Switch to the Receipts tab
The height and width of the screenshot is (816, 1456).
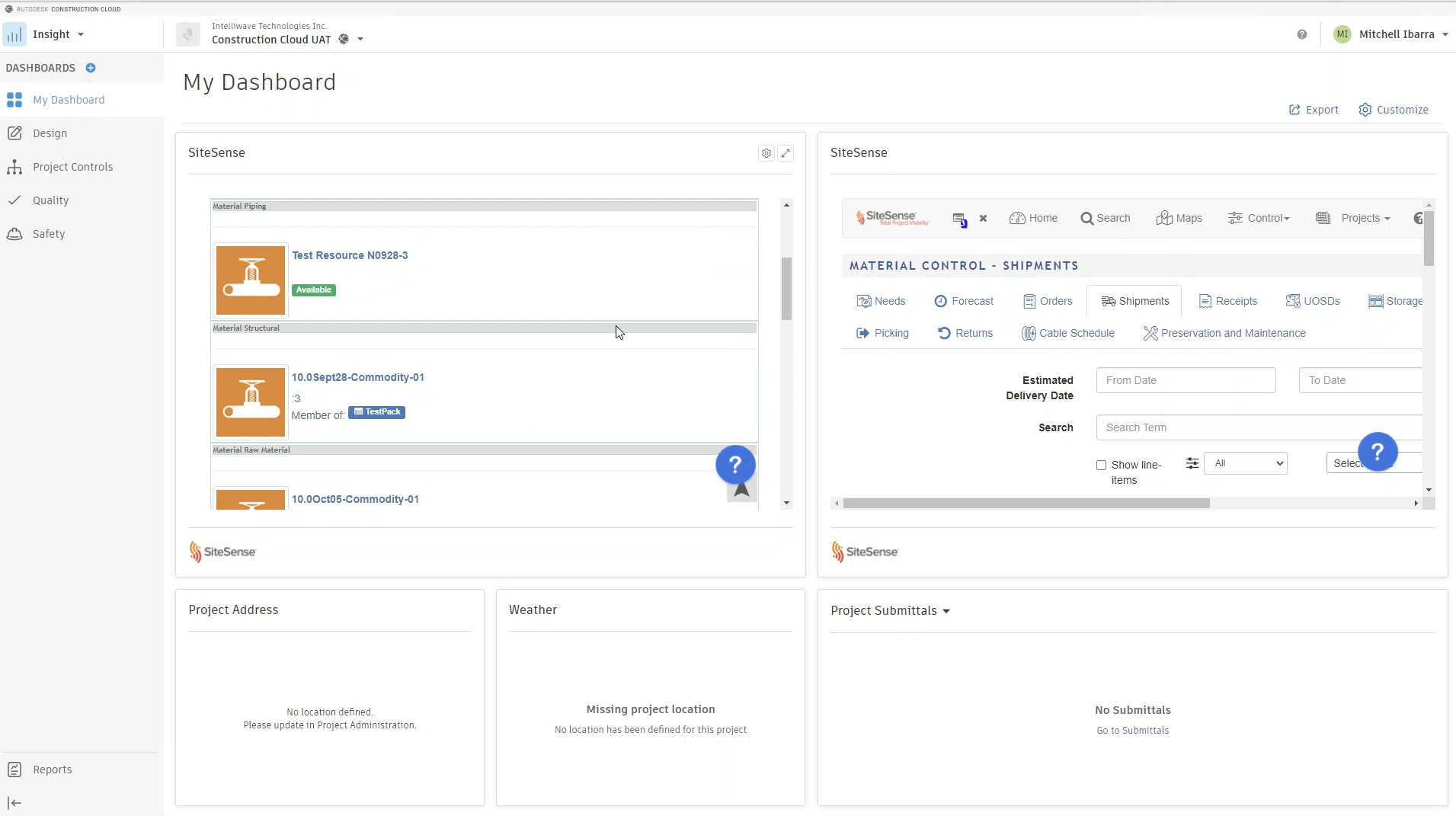coord(1228,301)
